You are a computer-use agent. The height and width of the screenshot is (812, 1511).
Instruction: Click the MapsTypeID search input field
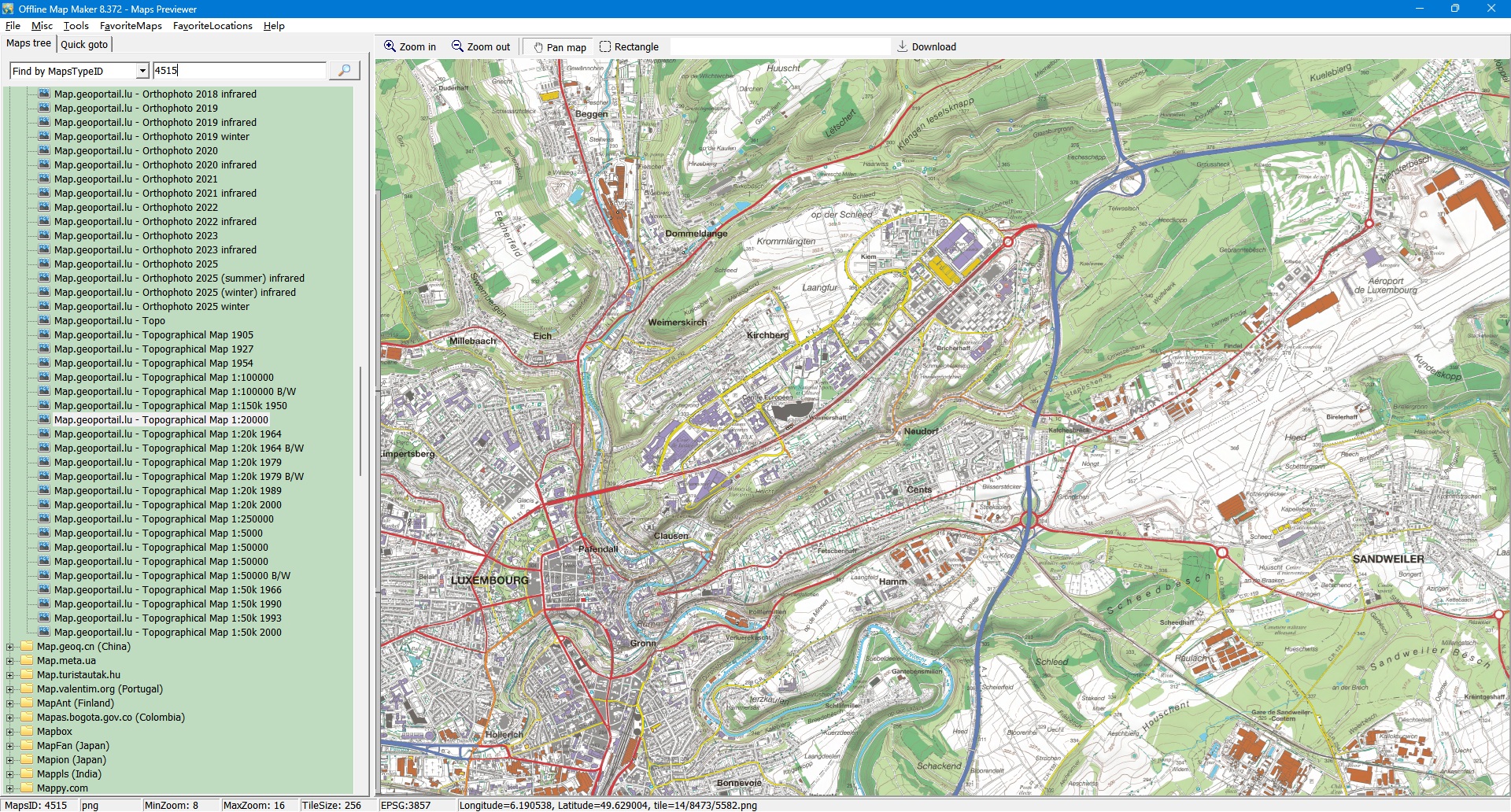238,71
